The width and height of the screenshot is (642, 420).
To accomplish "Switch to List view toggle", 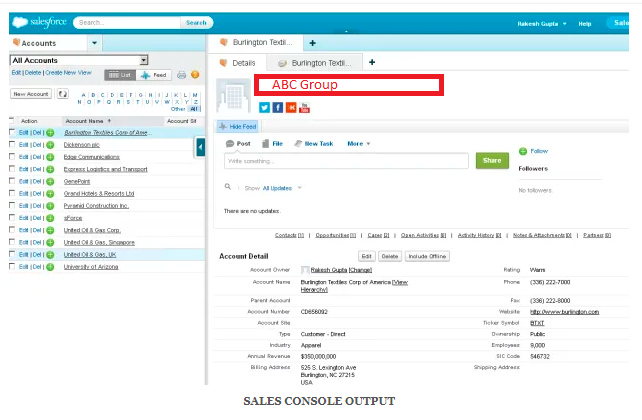I will click(120, 75).
